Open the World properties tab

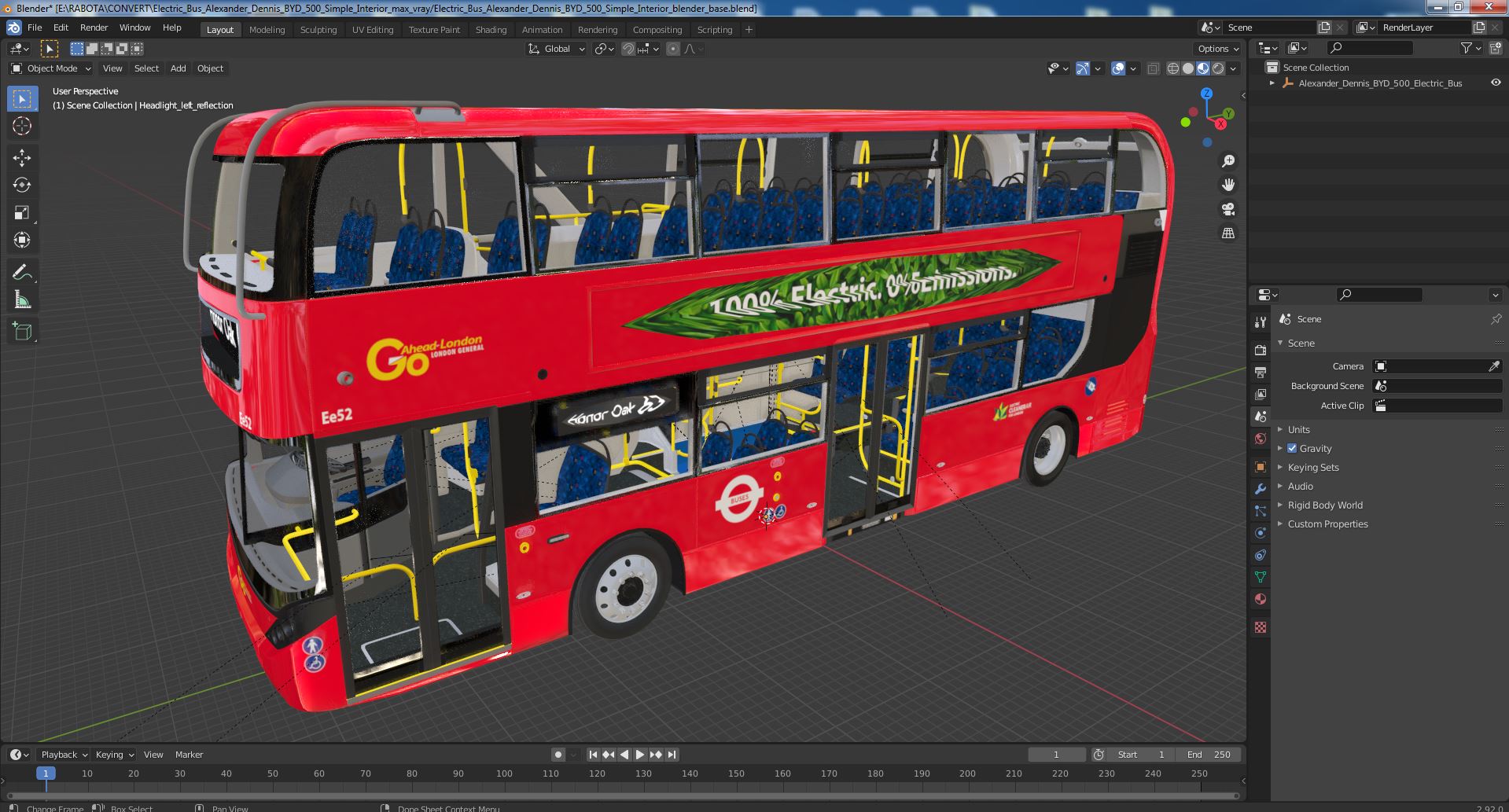(1261, 438)
